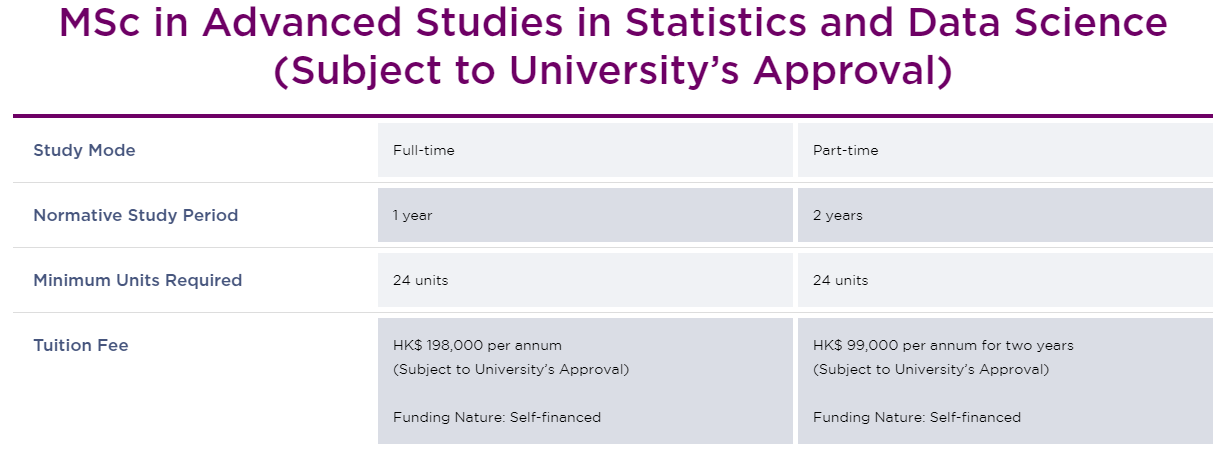This screenshot has height=449, width=1219.
Task: Select the Minimum Units Required label
Action: [x=138, y=280]
